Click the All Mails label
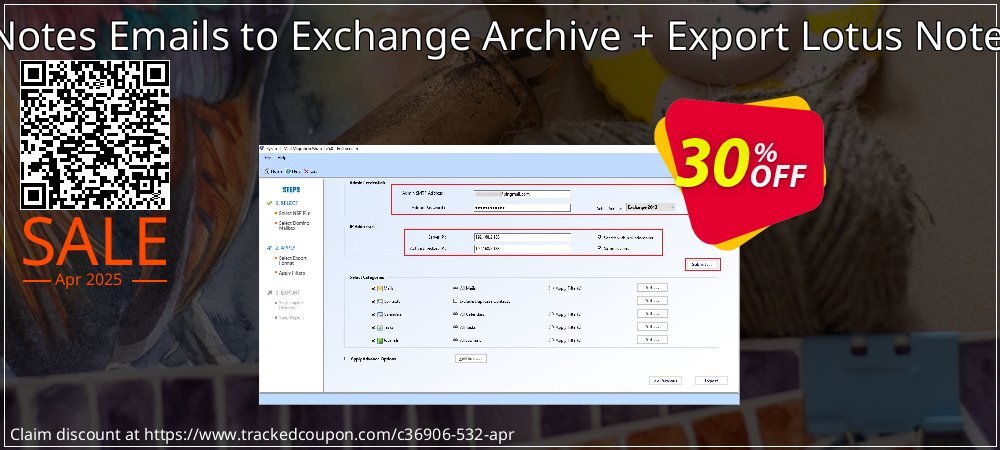1000x450 pixels. (468, 288)
